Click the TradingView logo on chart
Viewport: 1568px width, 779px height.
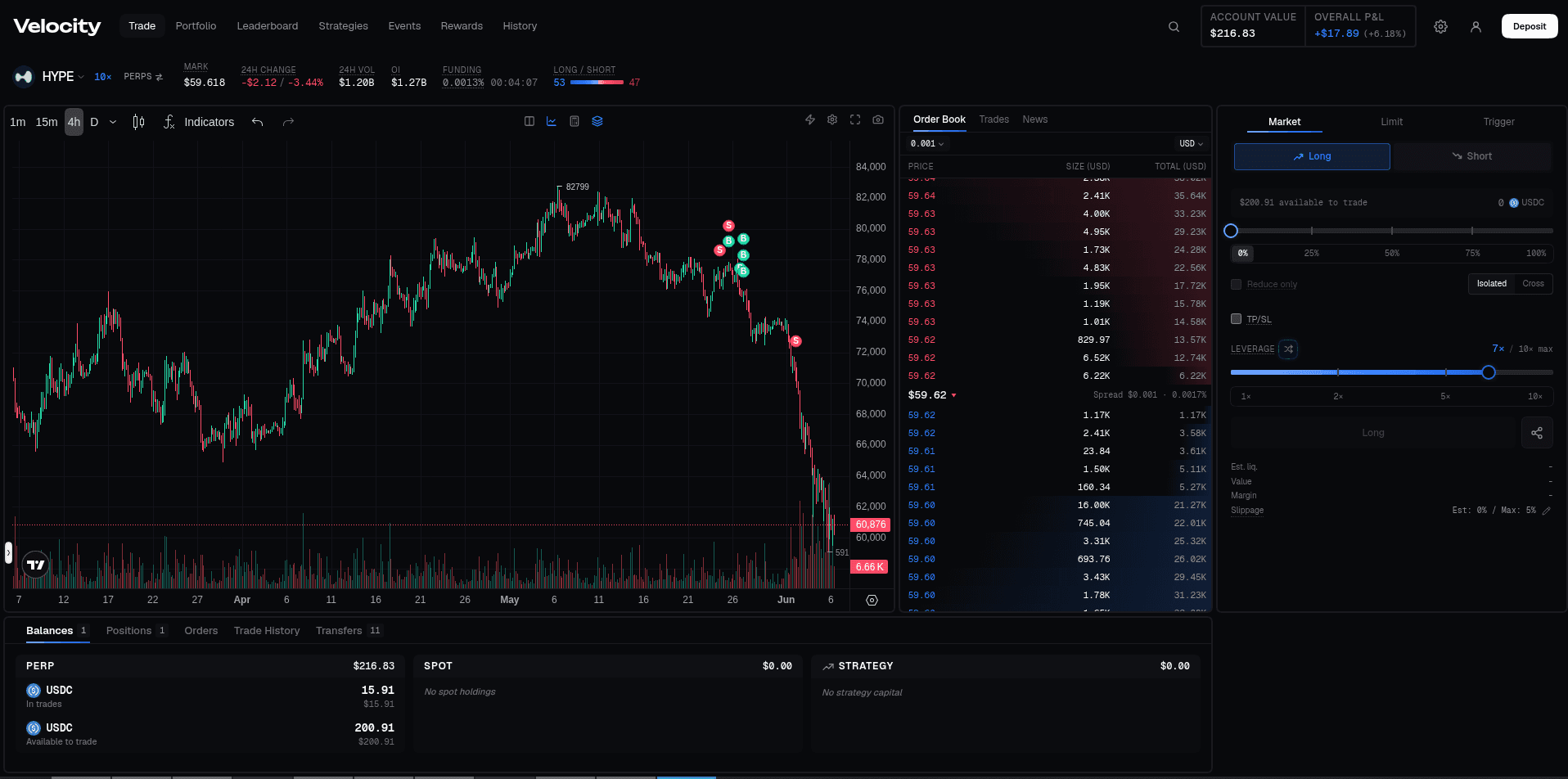(x=35, y=565)
